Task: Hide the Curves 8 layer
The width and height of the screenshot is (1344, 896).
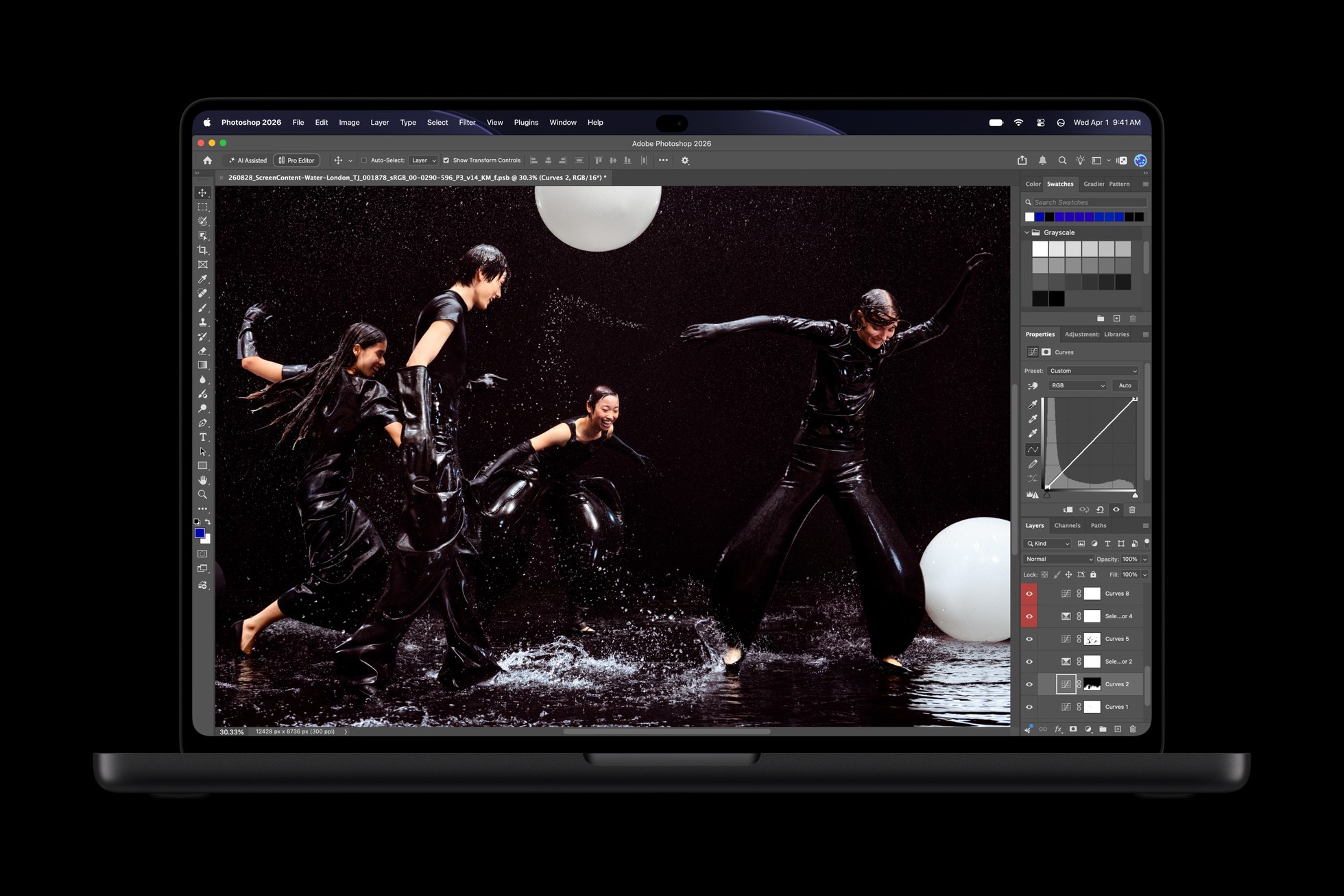Action: [1029, 594]
